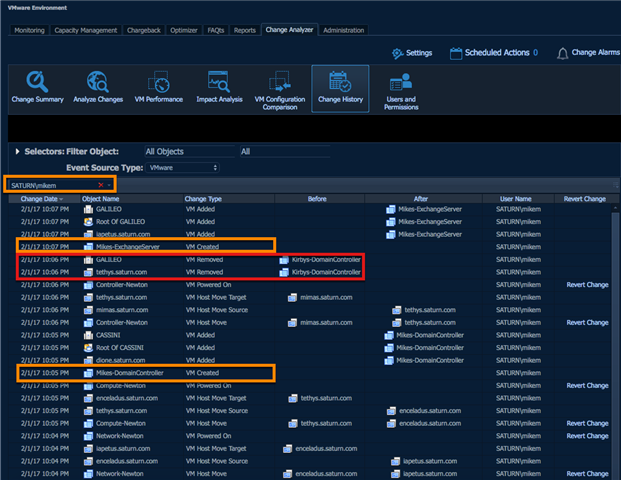Sort by Before column header
Viewport: 621px width, 480px height.
click(x=317, y=199)
